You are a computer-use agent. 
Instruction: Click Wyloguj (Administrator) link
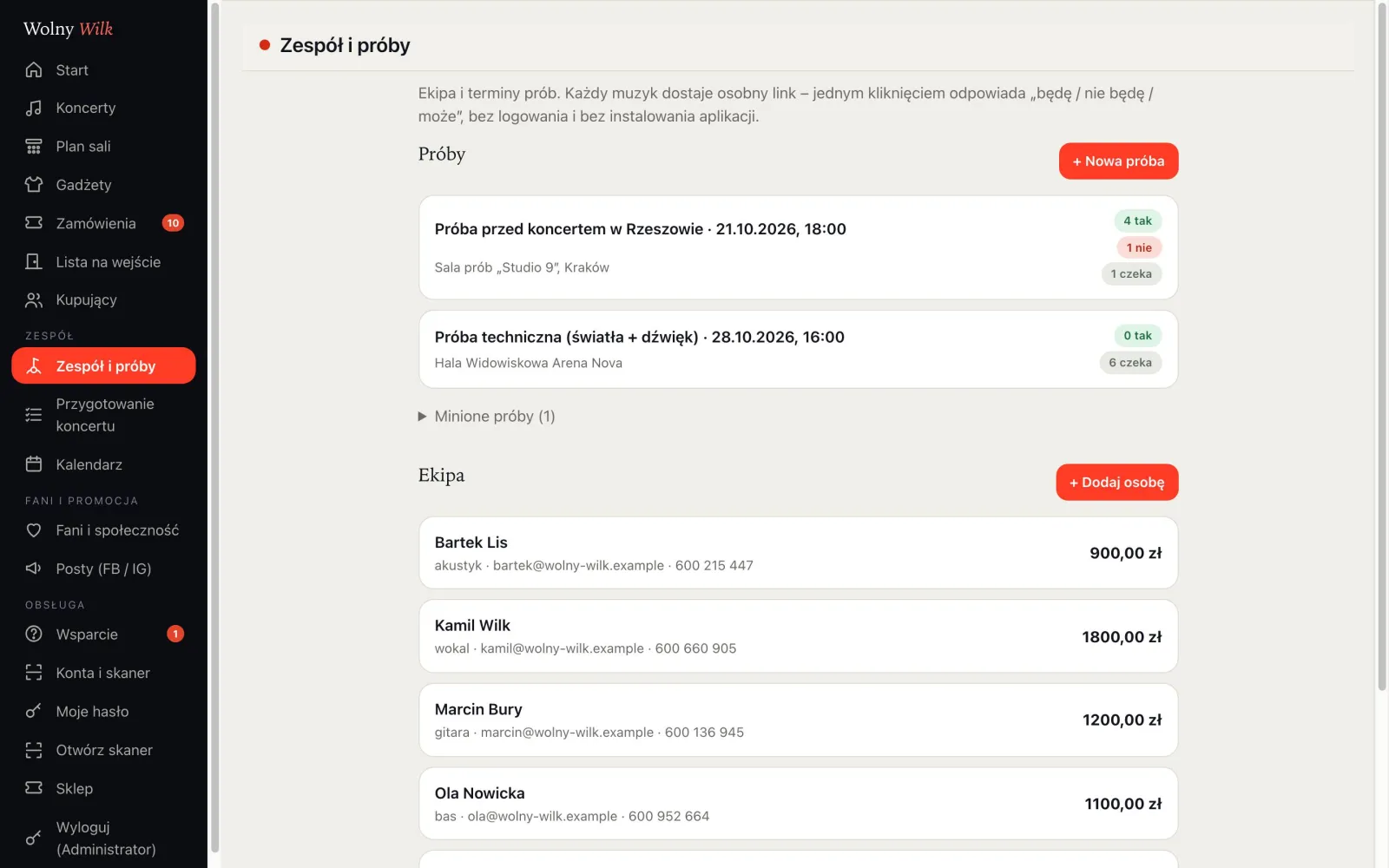point(103,838)
